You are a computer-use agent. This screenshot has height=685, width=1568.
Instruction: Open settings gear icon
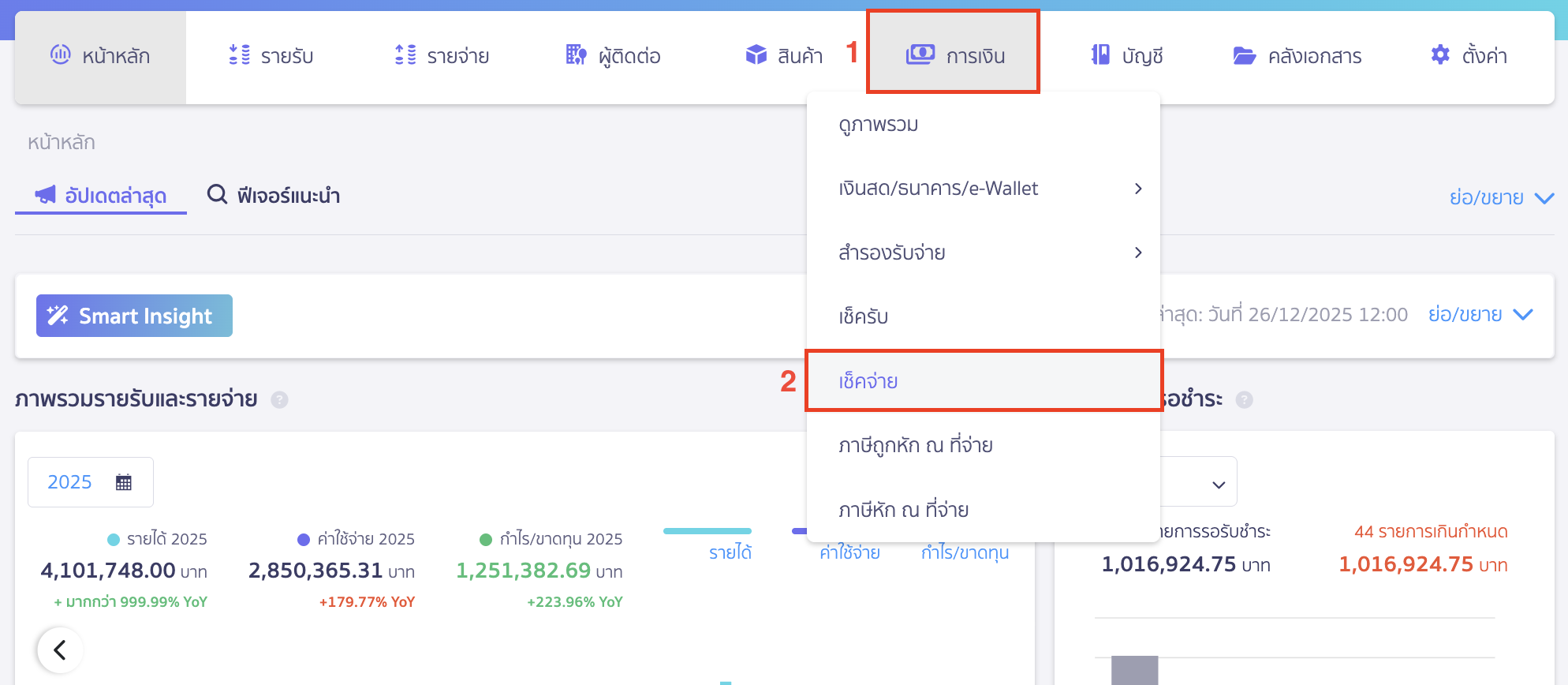point(1439,55)
